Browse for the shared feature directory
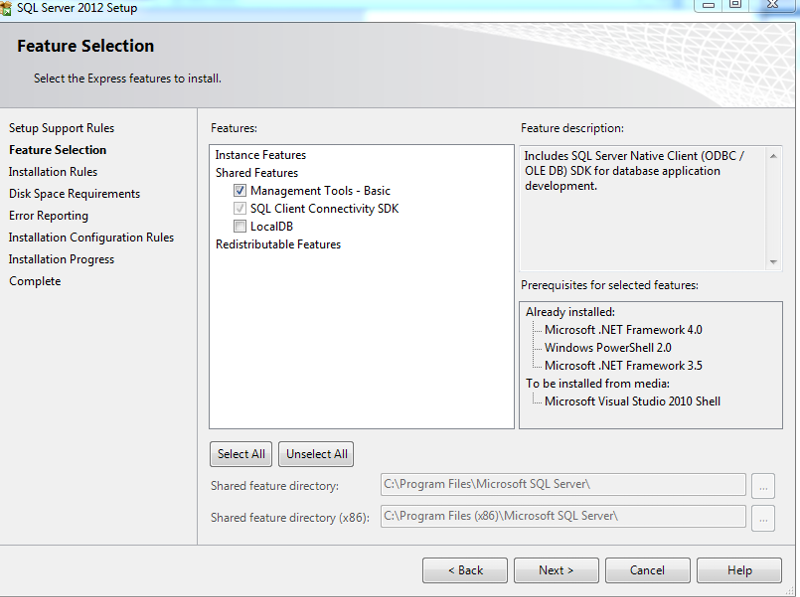This screenshot has height=597, width=800. point(763,486)
